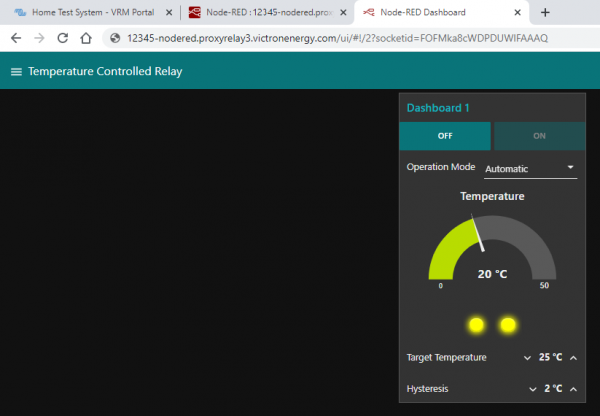Click the right yellow LED indicator

508,325
